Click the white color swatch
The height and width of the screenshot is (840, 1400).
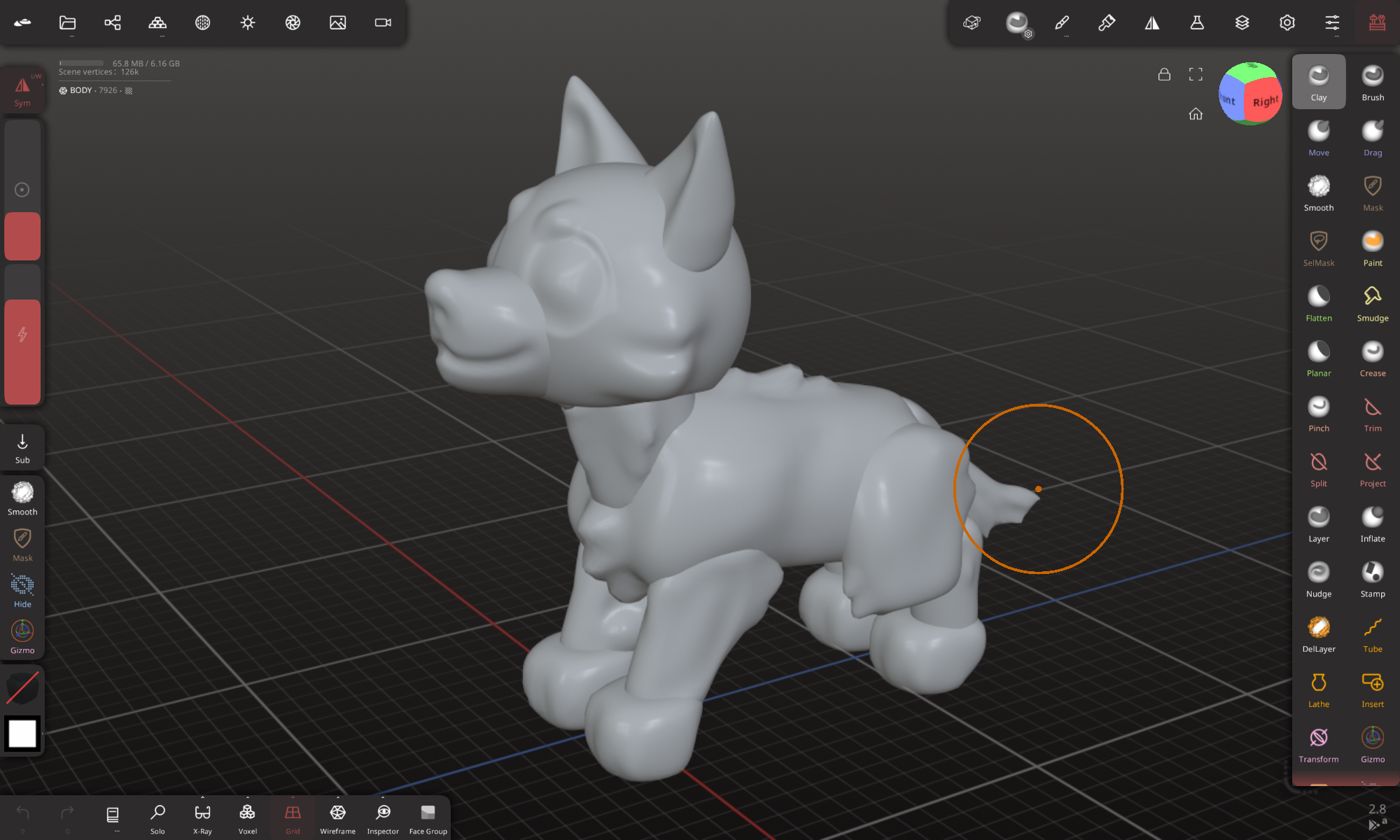[x=22, y=734]
